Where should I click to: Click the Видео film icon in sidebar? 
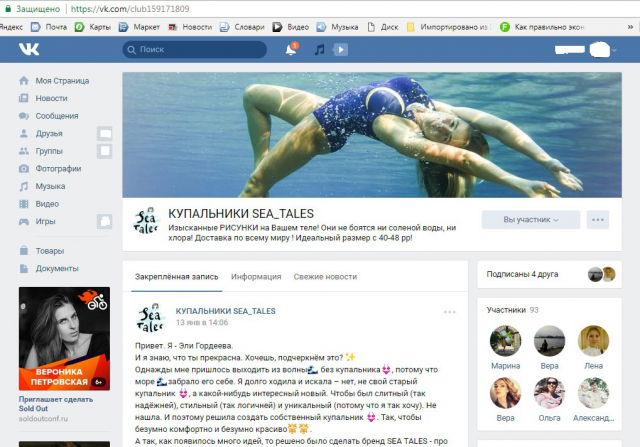tap(24, 204)
